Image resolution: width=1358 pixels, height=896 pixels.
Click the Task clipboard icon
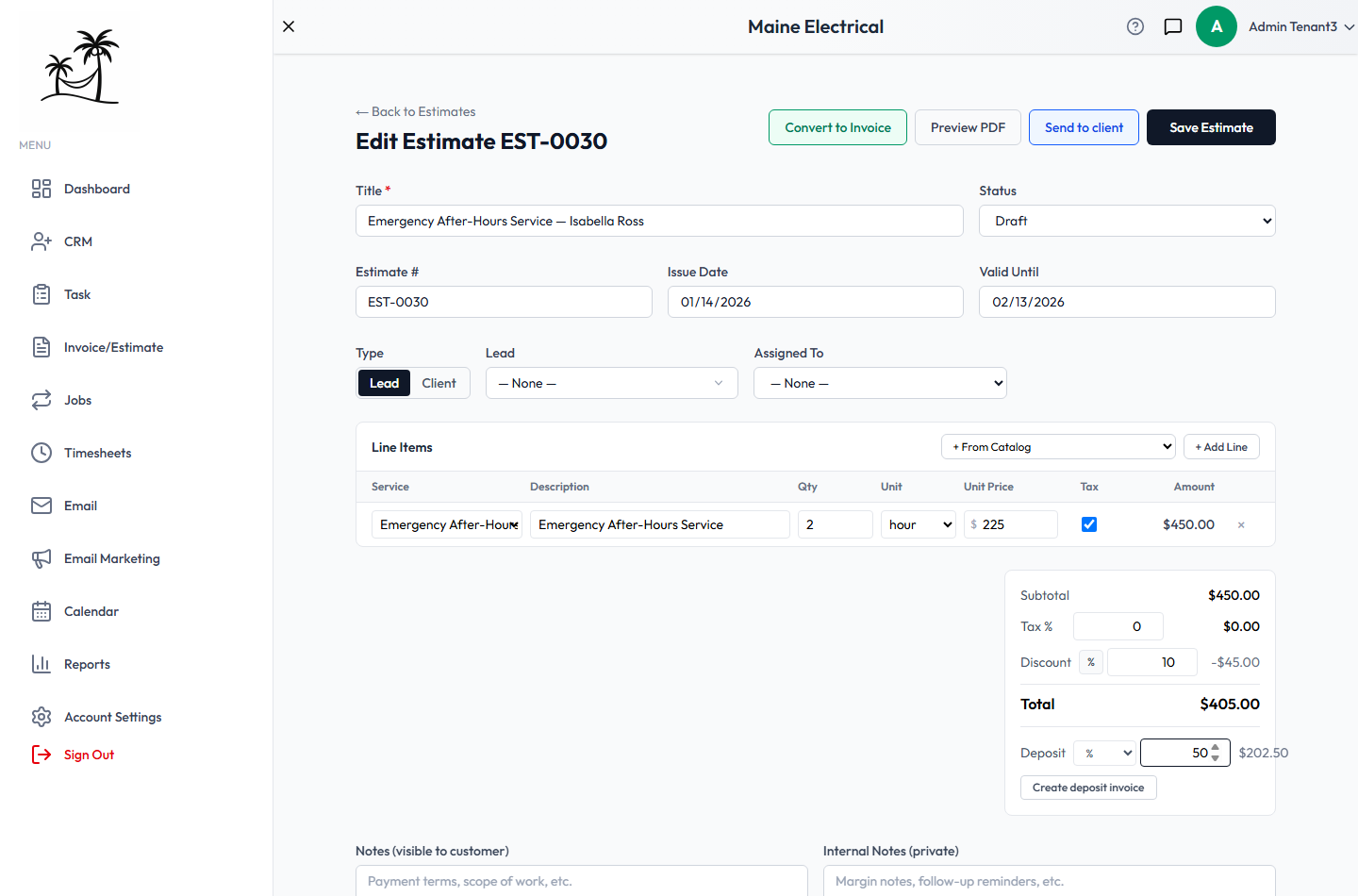tap(41, 294)
